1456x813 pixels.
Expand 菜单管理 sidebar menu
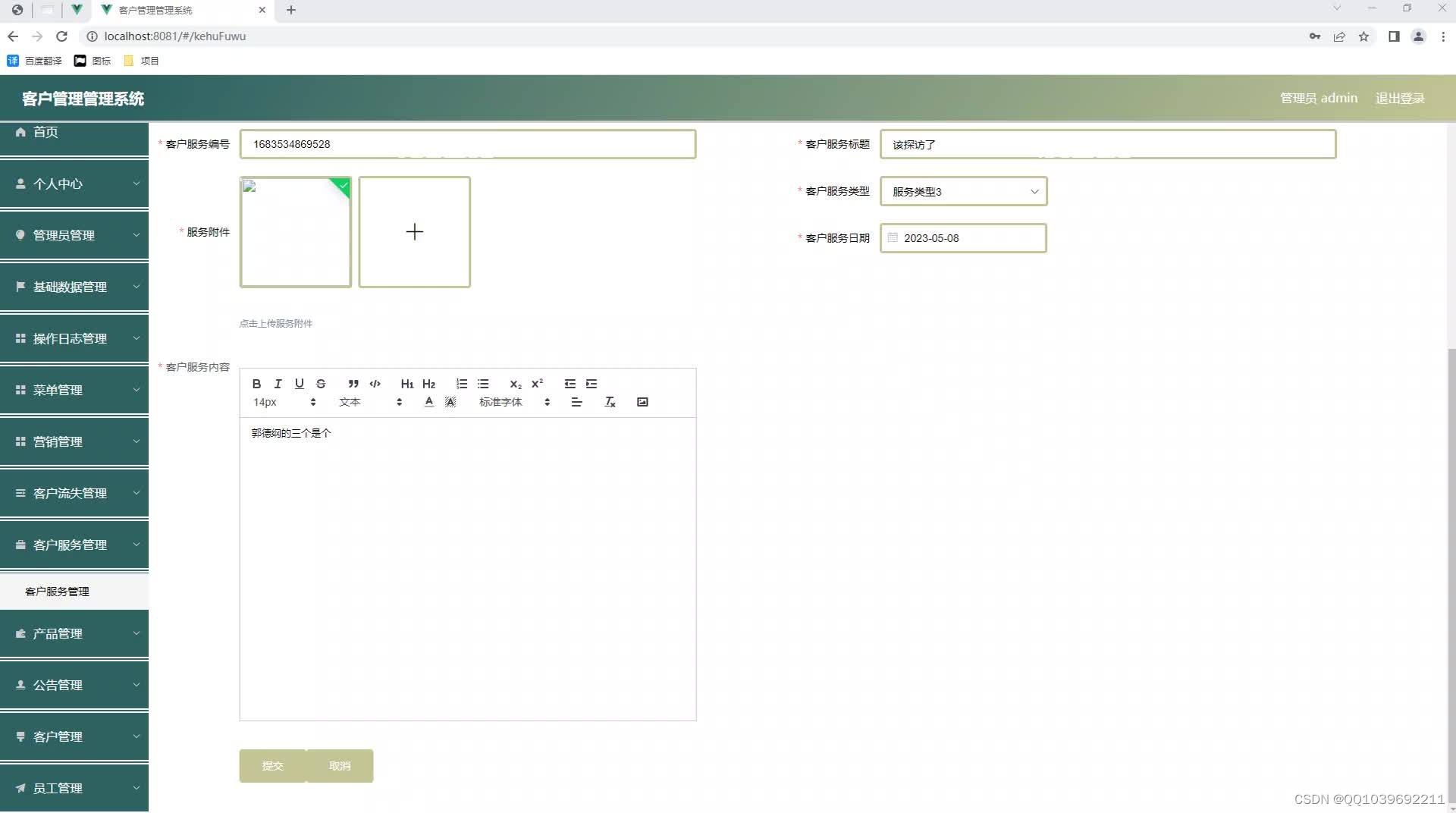click(x=74, y=390)
